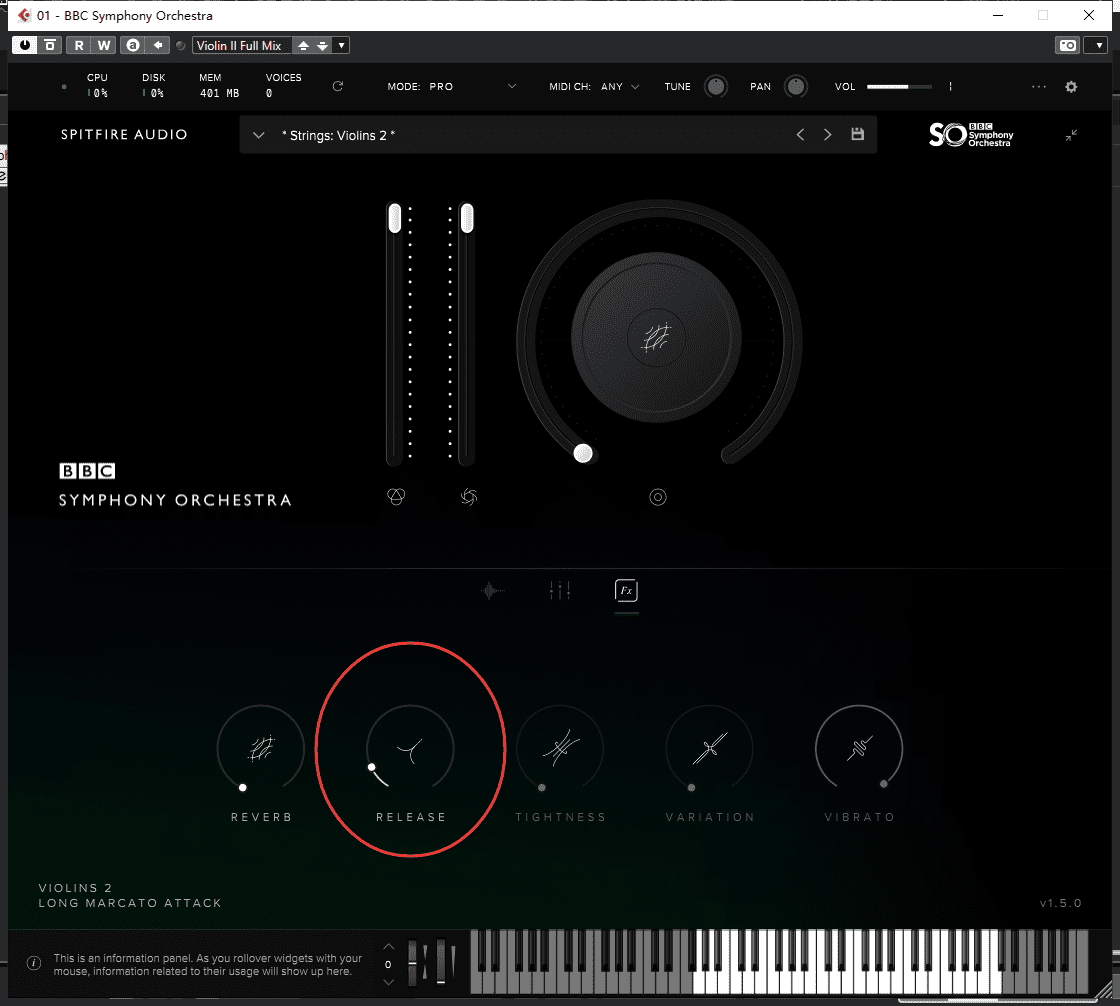Open the settings gear in plugin header

point(1071,87)
